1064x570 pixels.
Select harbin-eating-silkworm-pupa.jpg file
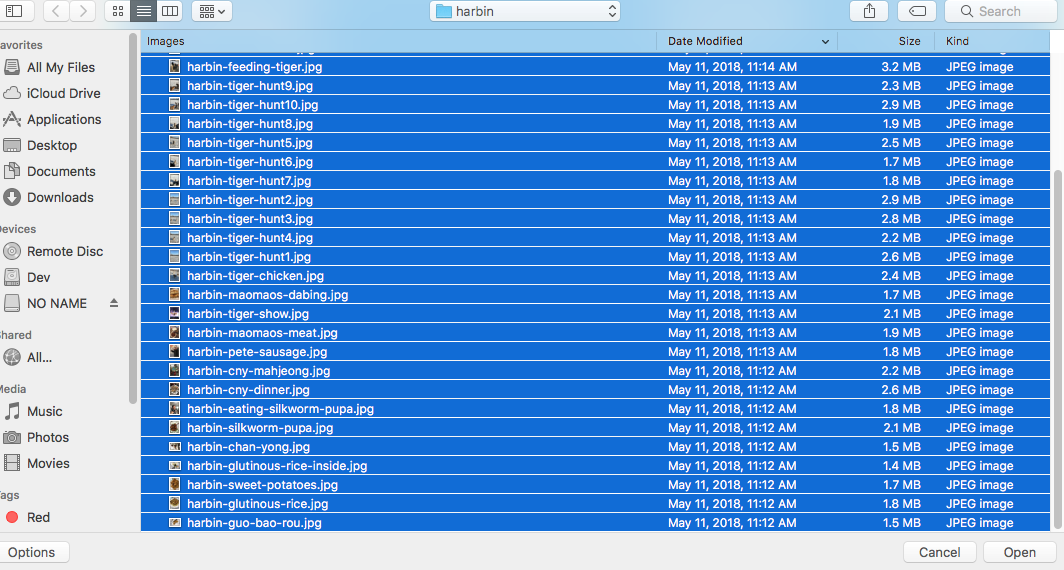pyautogui.click(x=595, y=408)
